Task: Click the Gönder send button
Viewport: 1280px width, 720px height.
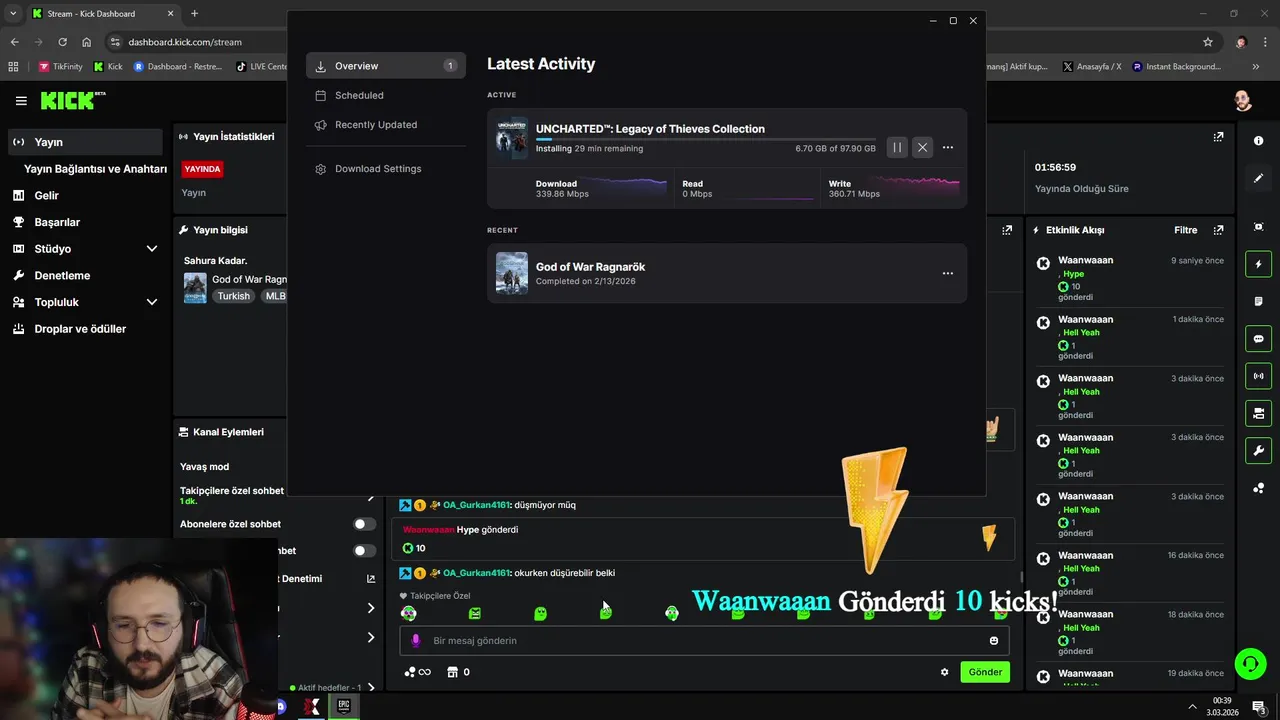Action: point(985,672)
